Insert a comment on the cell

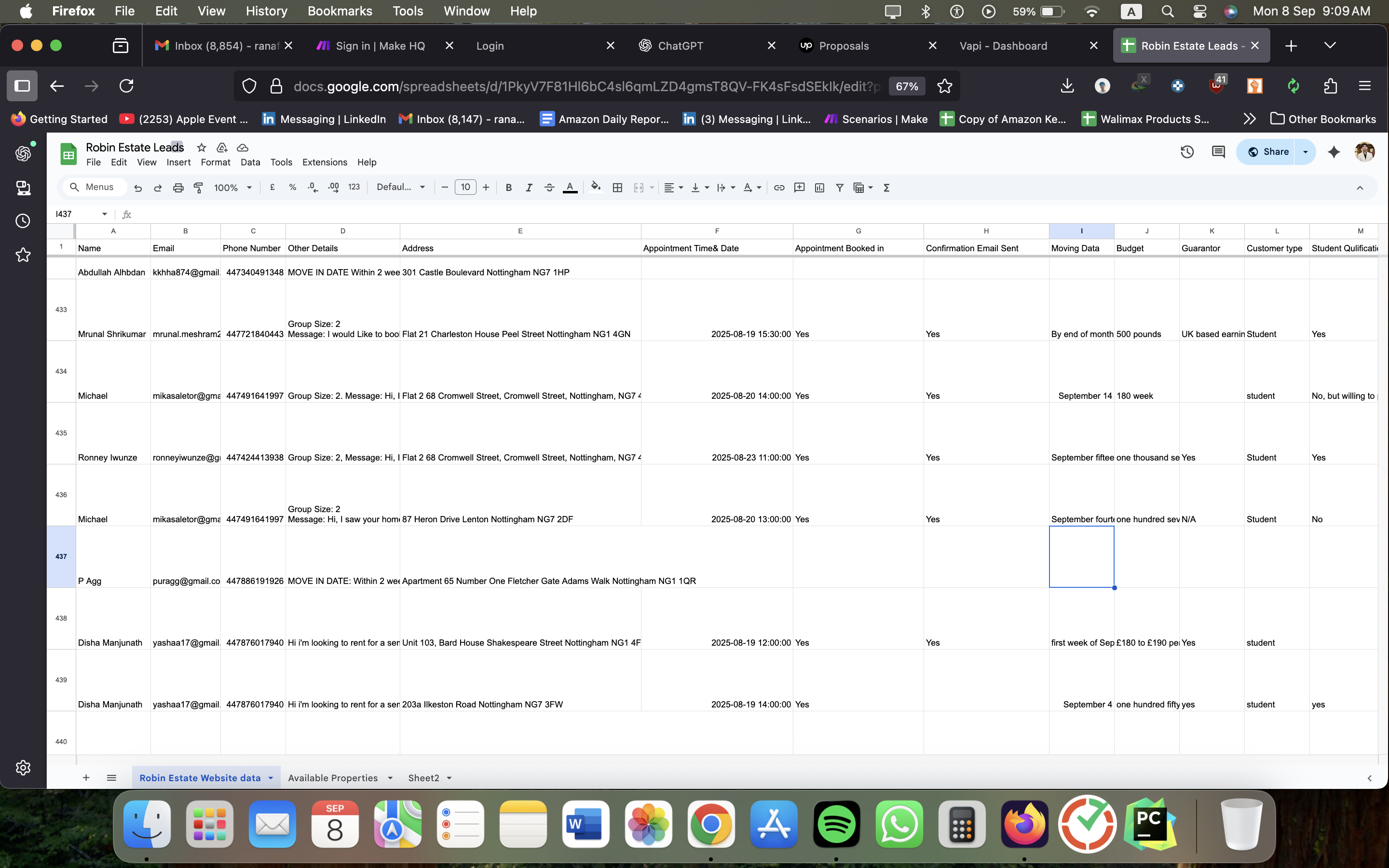799,187
